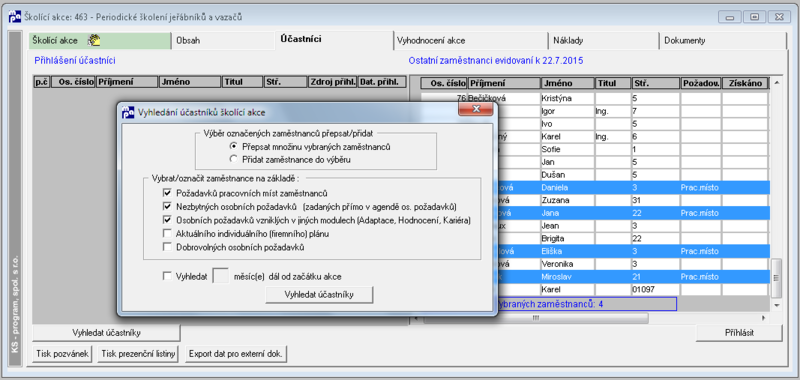Viewport: 800px width, 380px height.
Task: Select employee row Brigita
Action: click(594, 238)
